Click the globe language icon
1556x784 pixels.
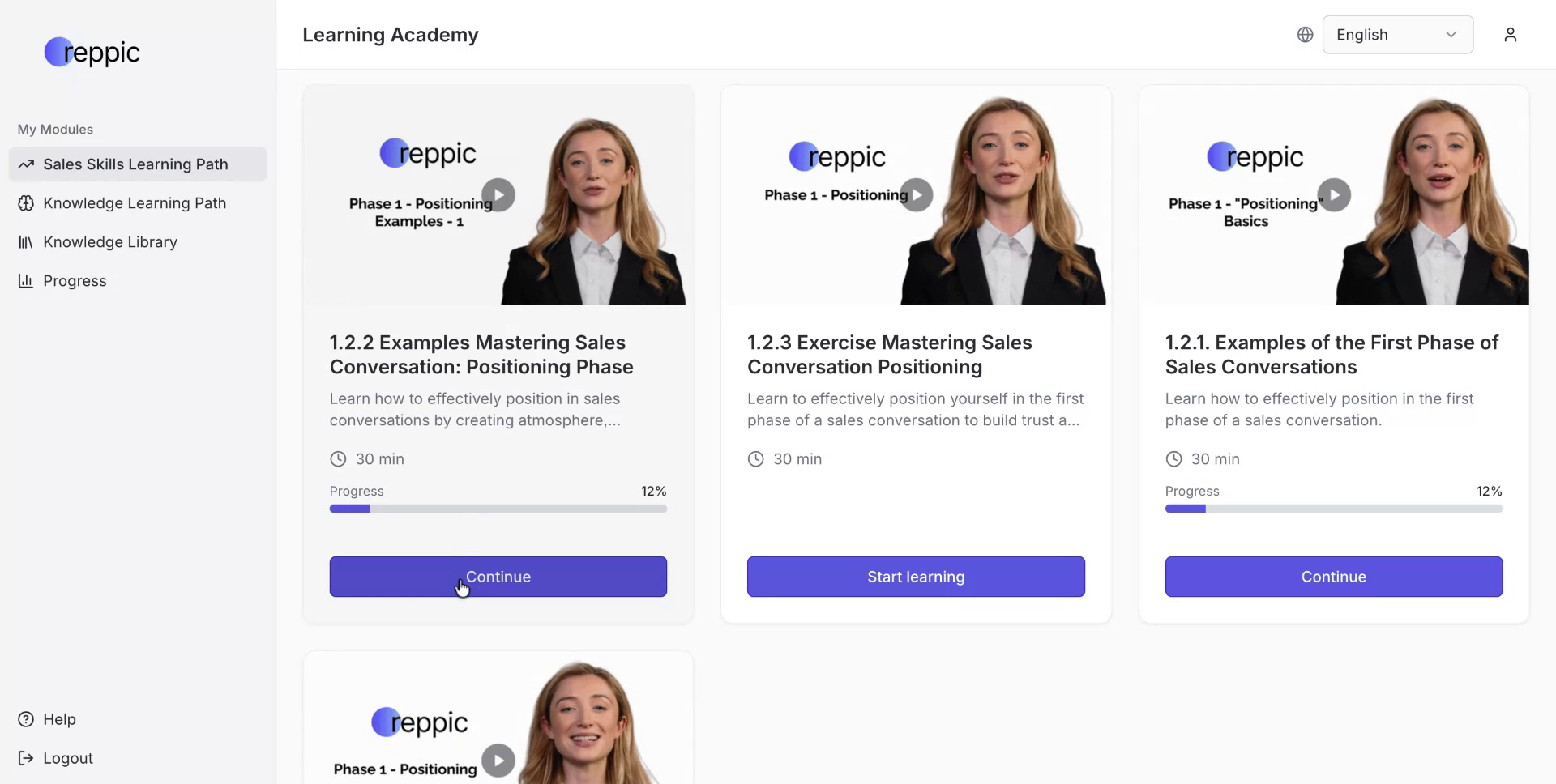(x=1305, y=35)
